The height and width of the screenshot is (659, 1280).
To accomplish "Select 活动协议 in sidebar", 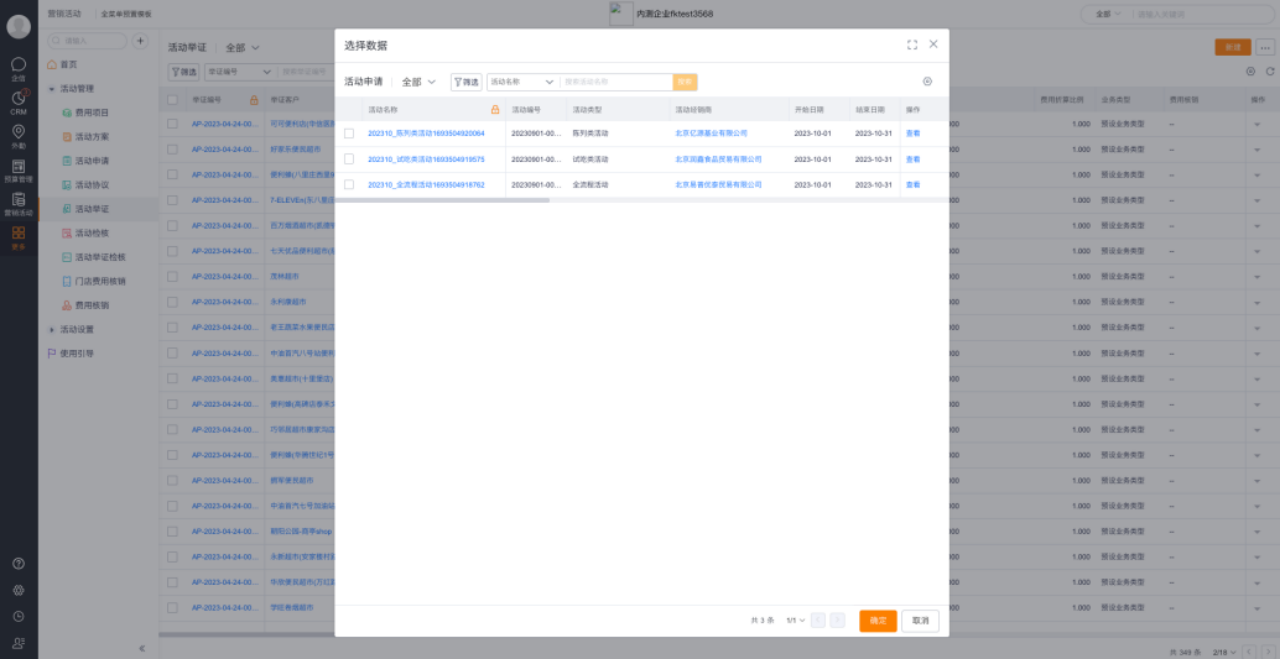I will click(92, 185).
